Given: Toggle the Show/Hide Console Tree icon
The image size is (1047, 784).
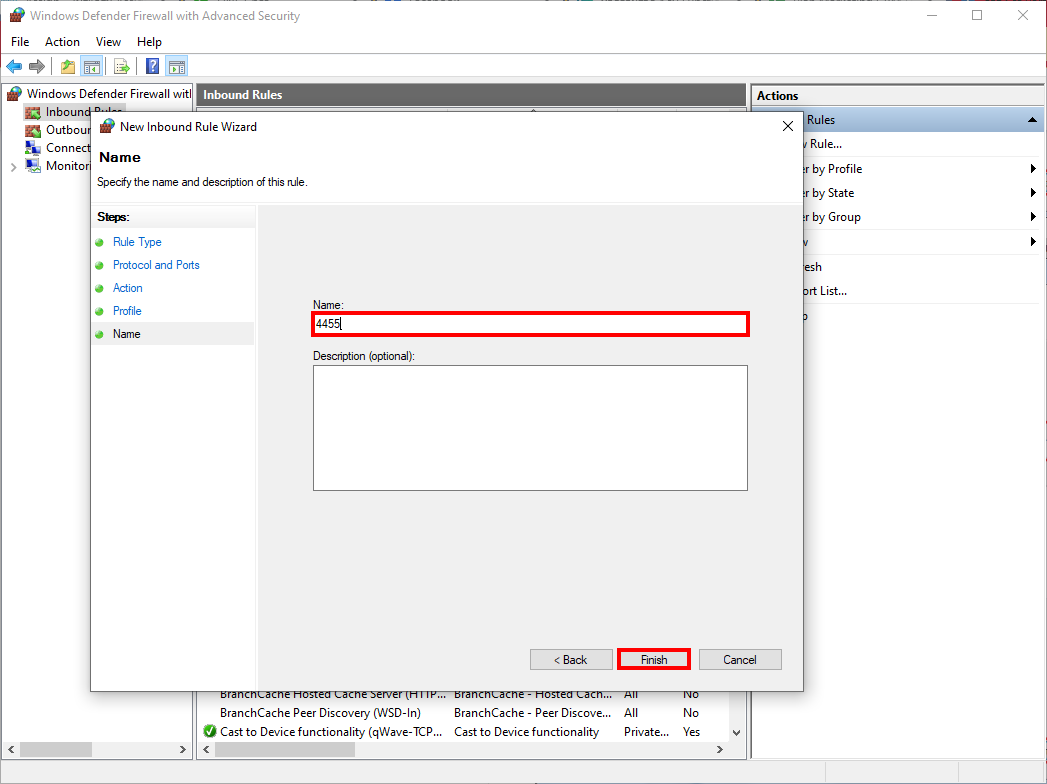Looking at the screenshot, I should tap(91, 66).
